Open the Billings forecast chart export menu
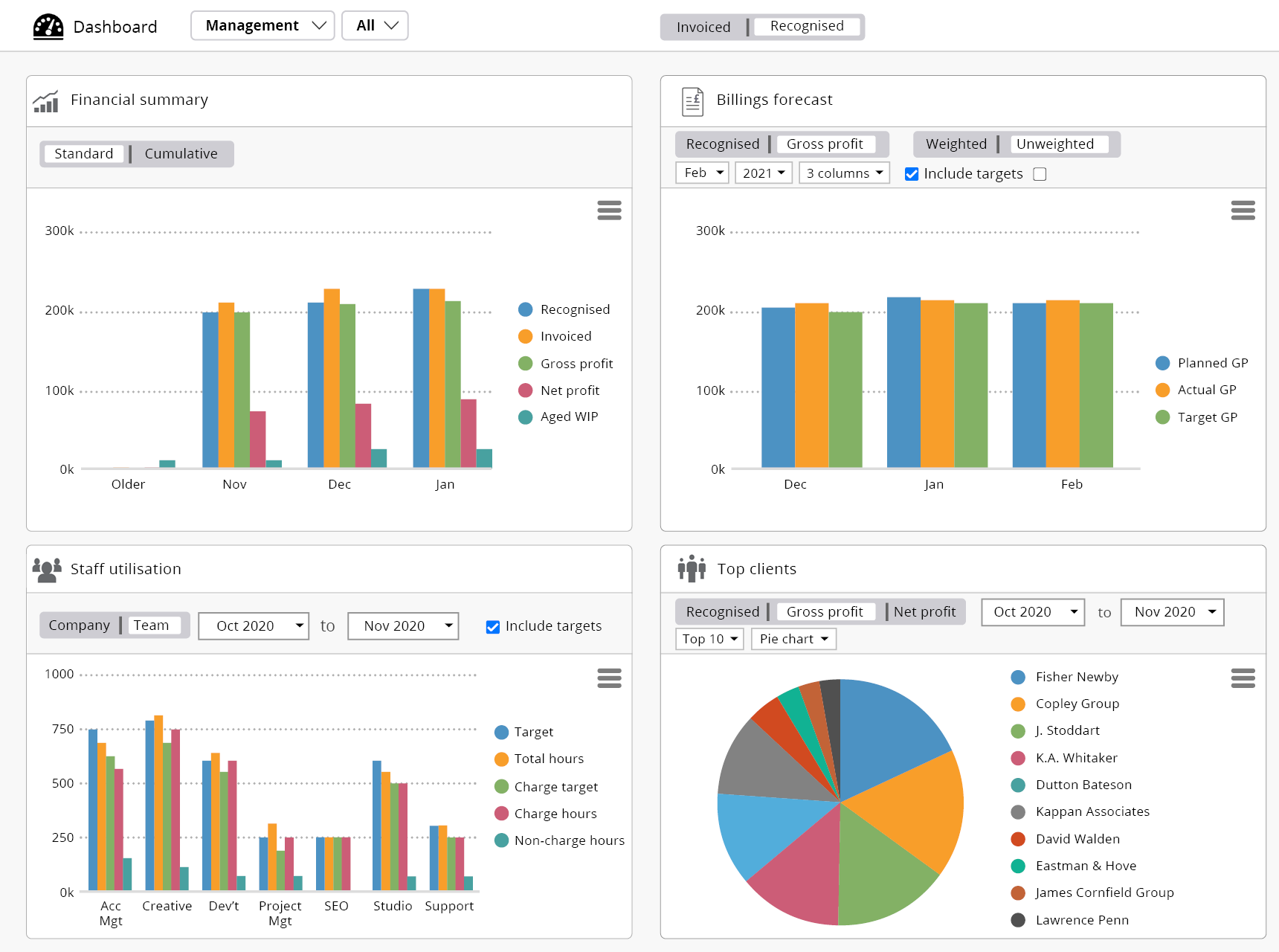1279x952 pixels. [1243, 210]
